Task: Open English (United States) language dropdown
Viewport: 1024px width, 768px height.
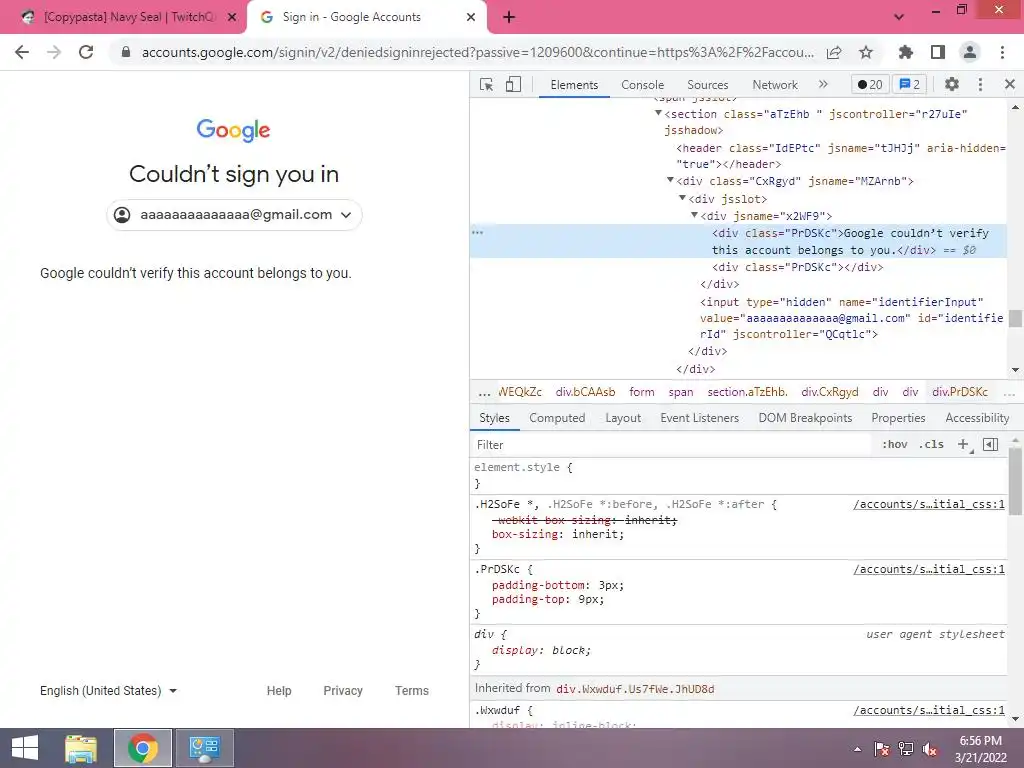Action: click(x=108, y=690)
